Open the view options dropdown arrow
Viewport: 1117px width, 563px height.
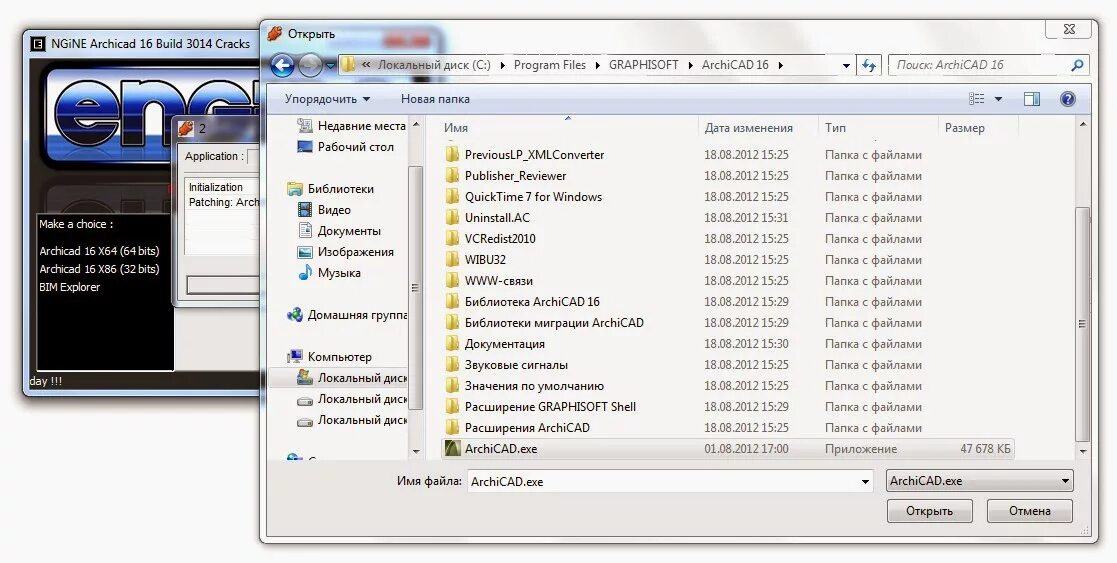[x=998, y=99]
